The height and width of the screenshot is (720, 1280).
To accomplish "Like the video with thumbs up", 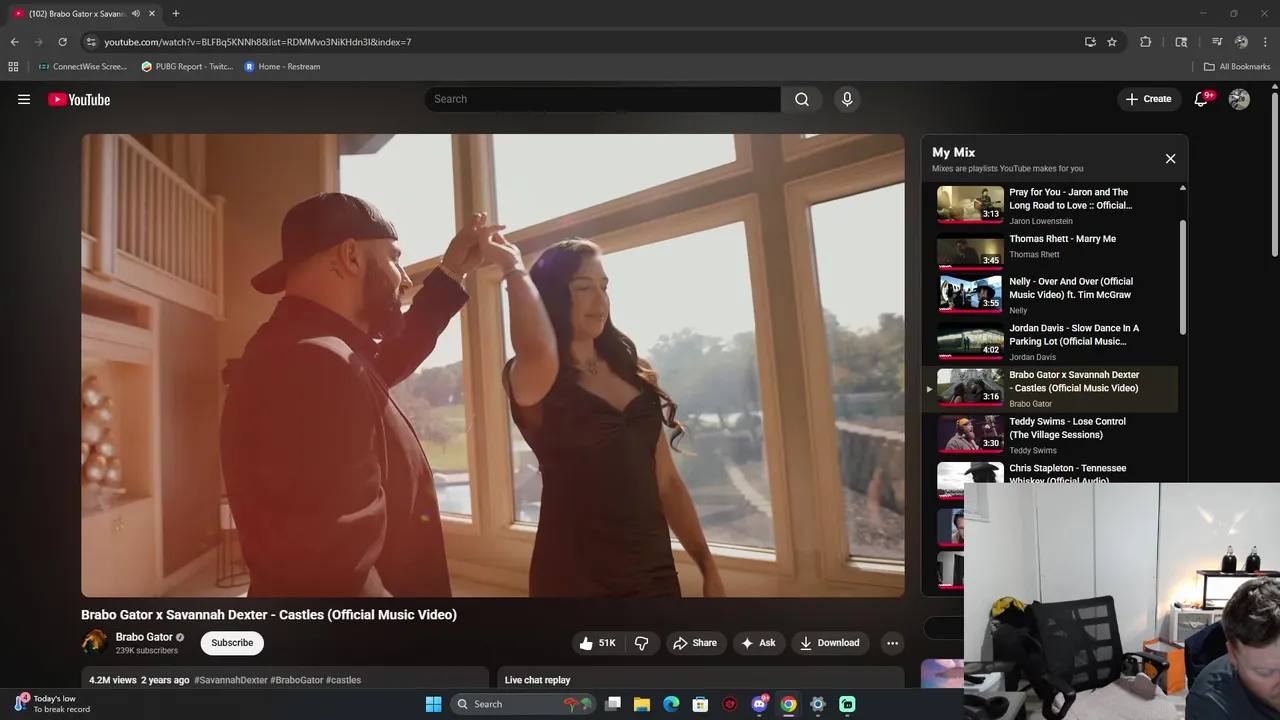I will click(597, 643).
